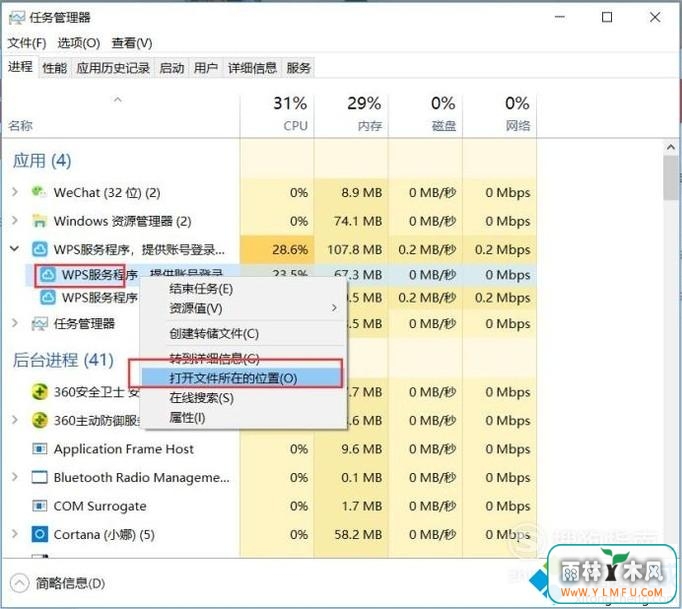Click the 简略信息(D) collapse arrow icon
The height and width of the screenshot is (609, 682).
click(x=19, y=583)
